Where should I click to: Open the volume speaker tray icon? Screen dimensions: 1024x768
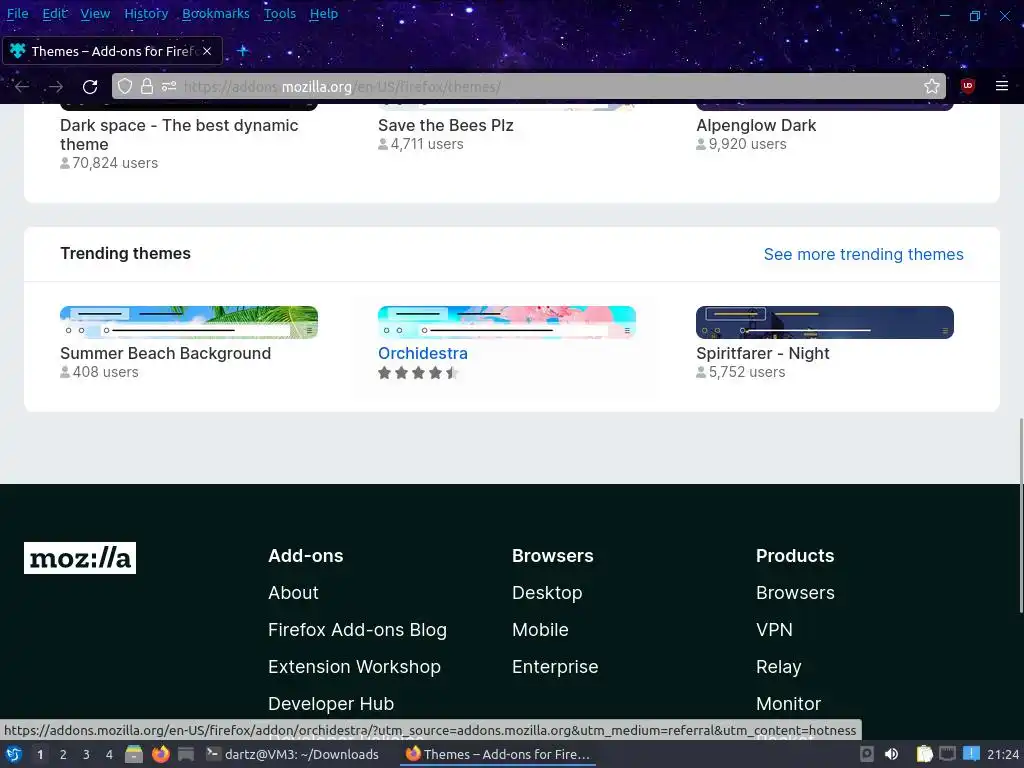click(891, 754)
